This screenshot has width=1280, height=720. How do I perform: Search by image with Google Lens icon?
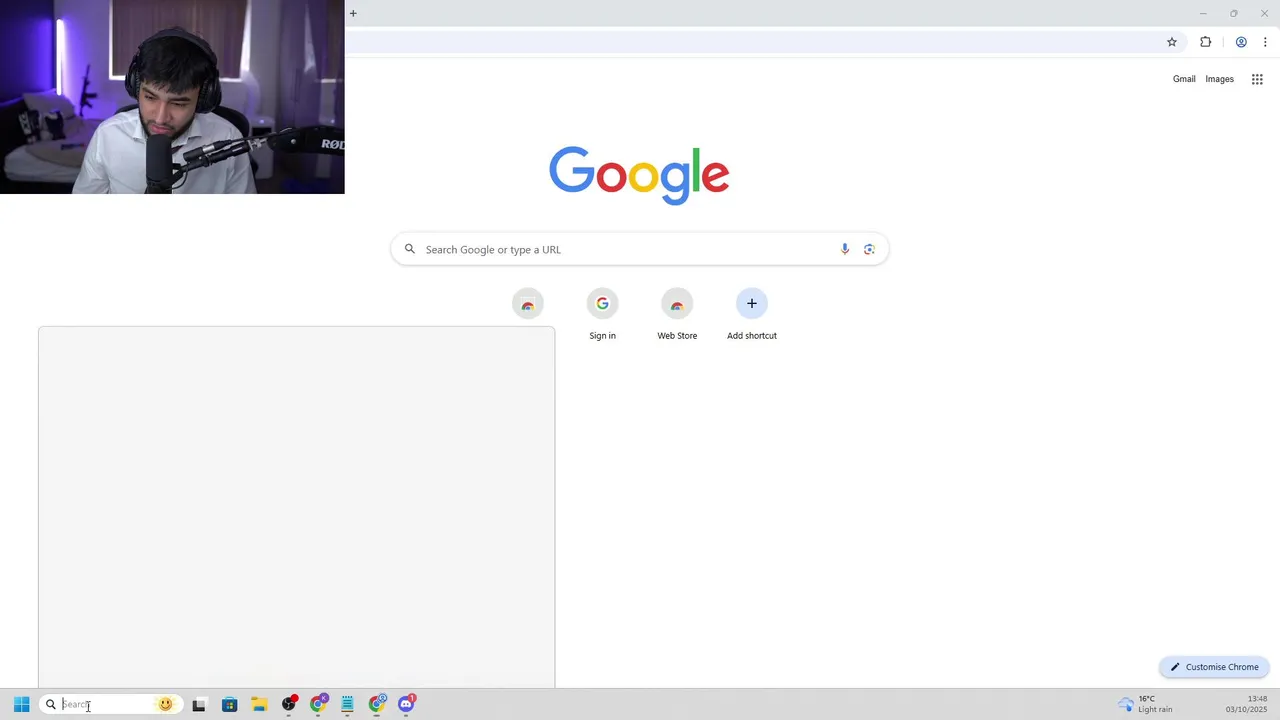click(869, 249)
